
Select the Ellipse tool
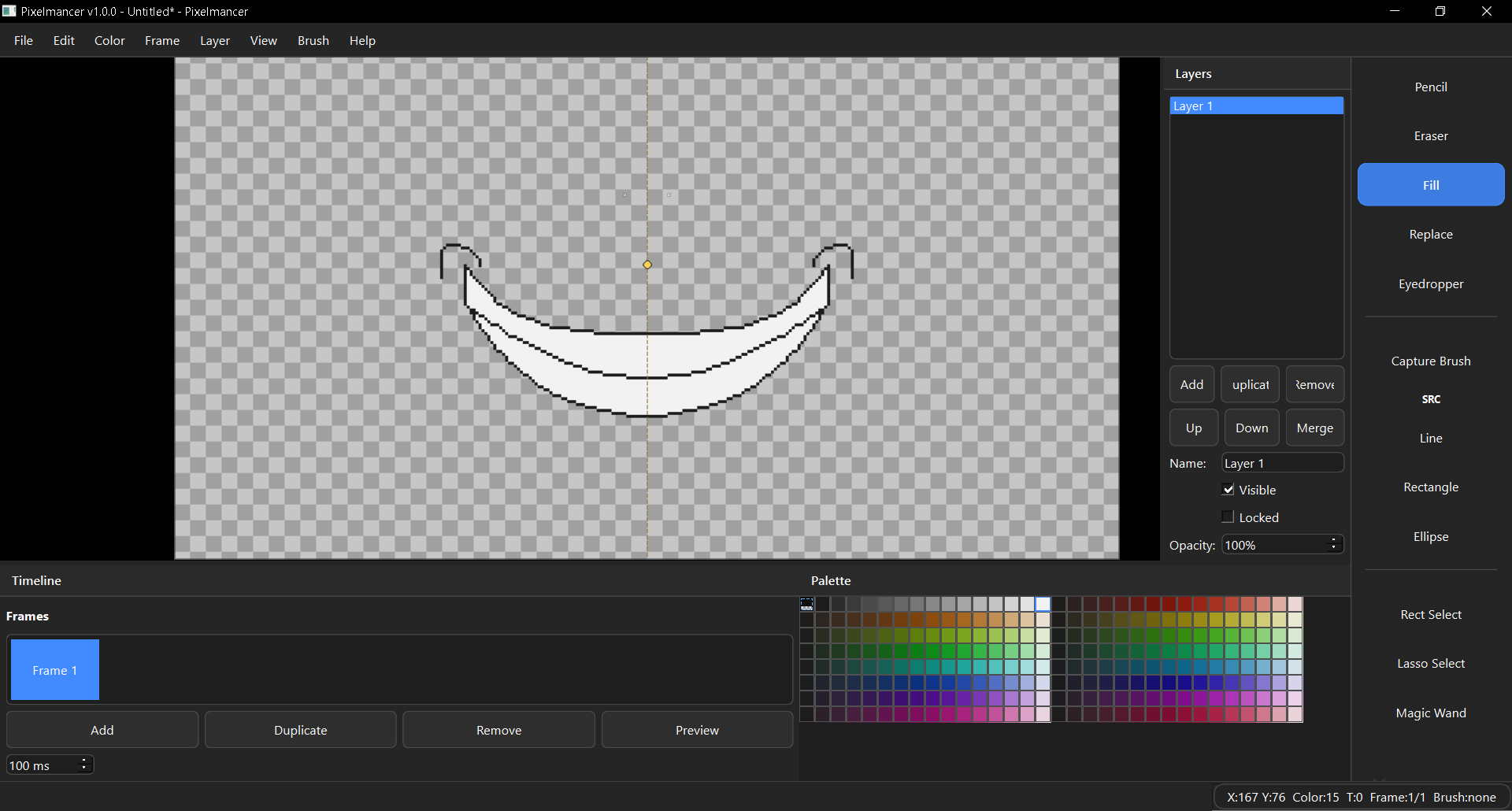pyautogui.click(x=1430, y=537)
